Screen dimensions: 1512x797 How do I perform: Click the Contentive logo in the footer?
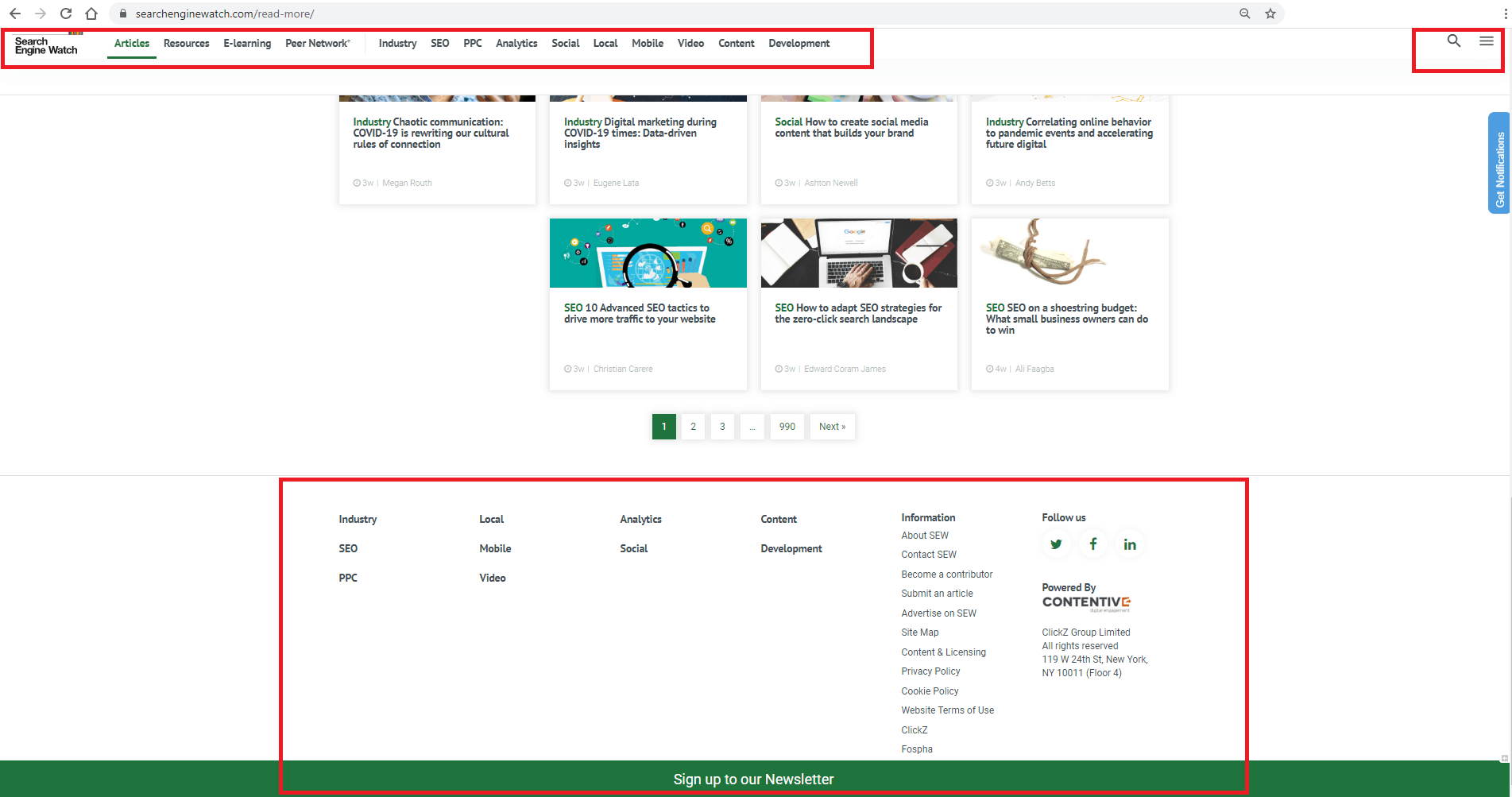(x=1085, y=602)
